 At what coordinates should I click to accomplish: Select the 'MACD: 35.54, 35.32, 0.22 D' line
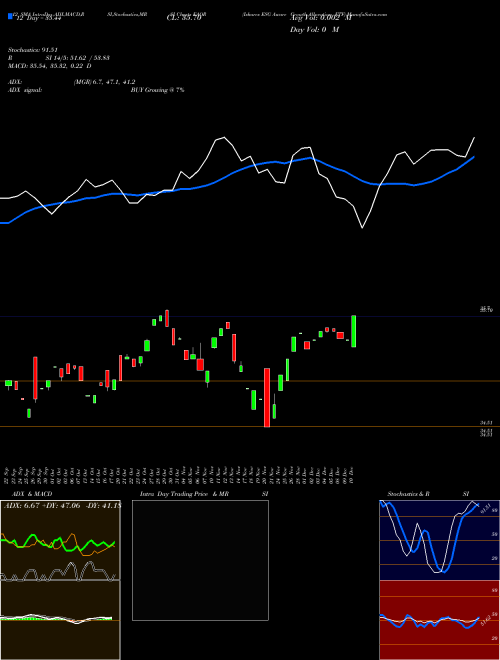point(50,66)
